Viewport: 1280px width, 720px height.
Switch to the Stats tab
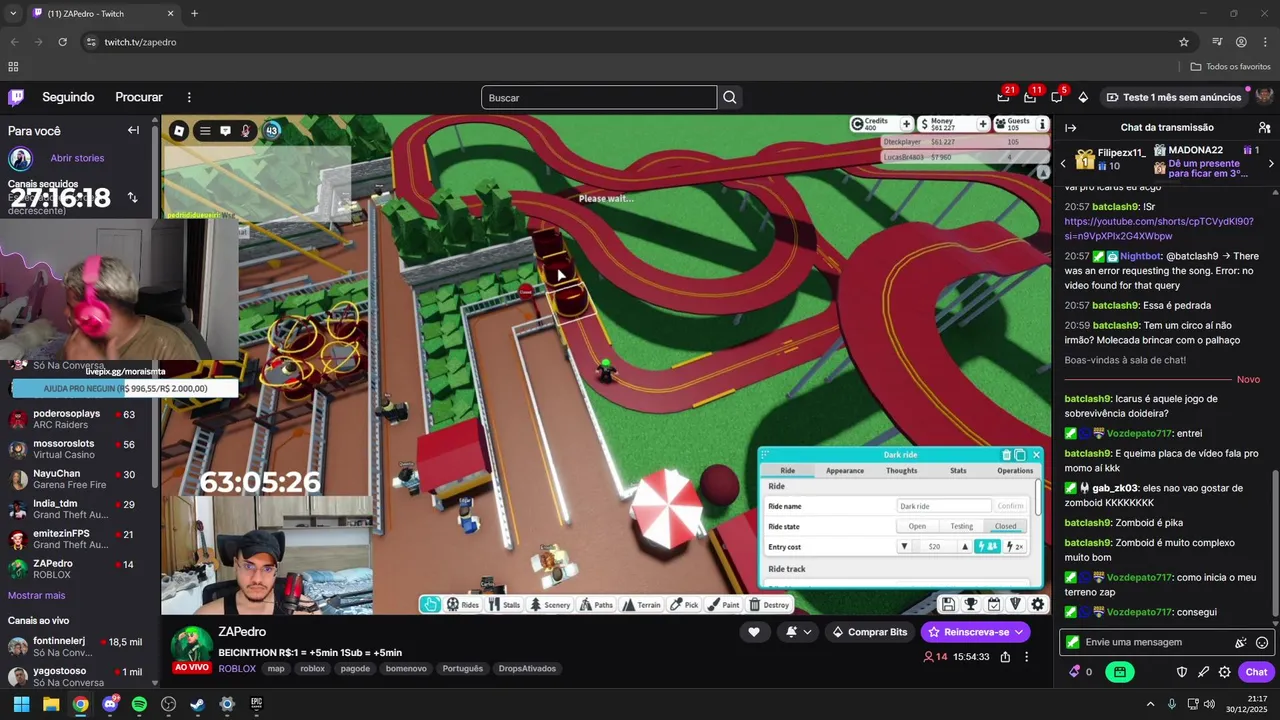[x=958, y=470]
